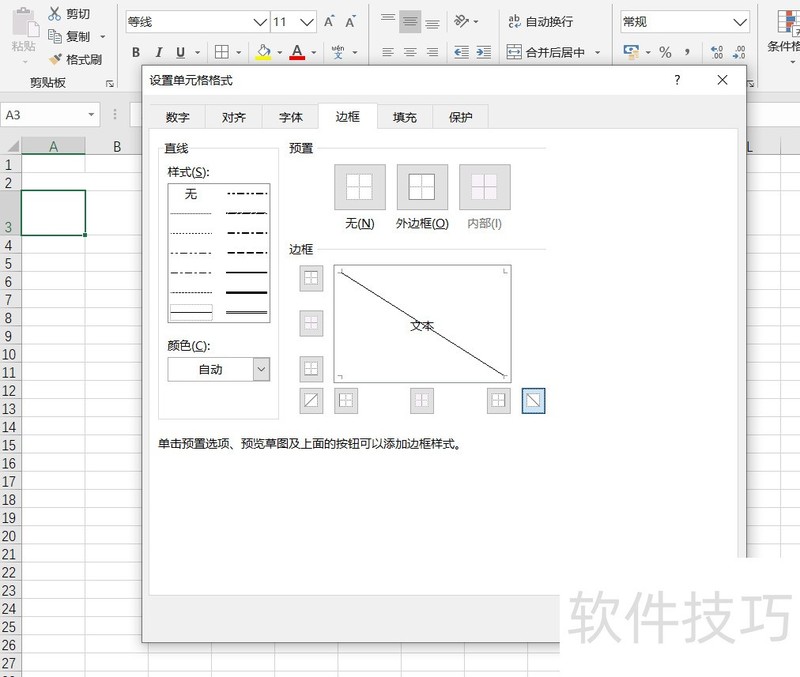Click the format painter 格式刷 icon
The width and height of the screenshot is (800, 677).
[x=55, y=59]
